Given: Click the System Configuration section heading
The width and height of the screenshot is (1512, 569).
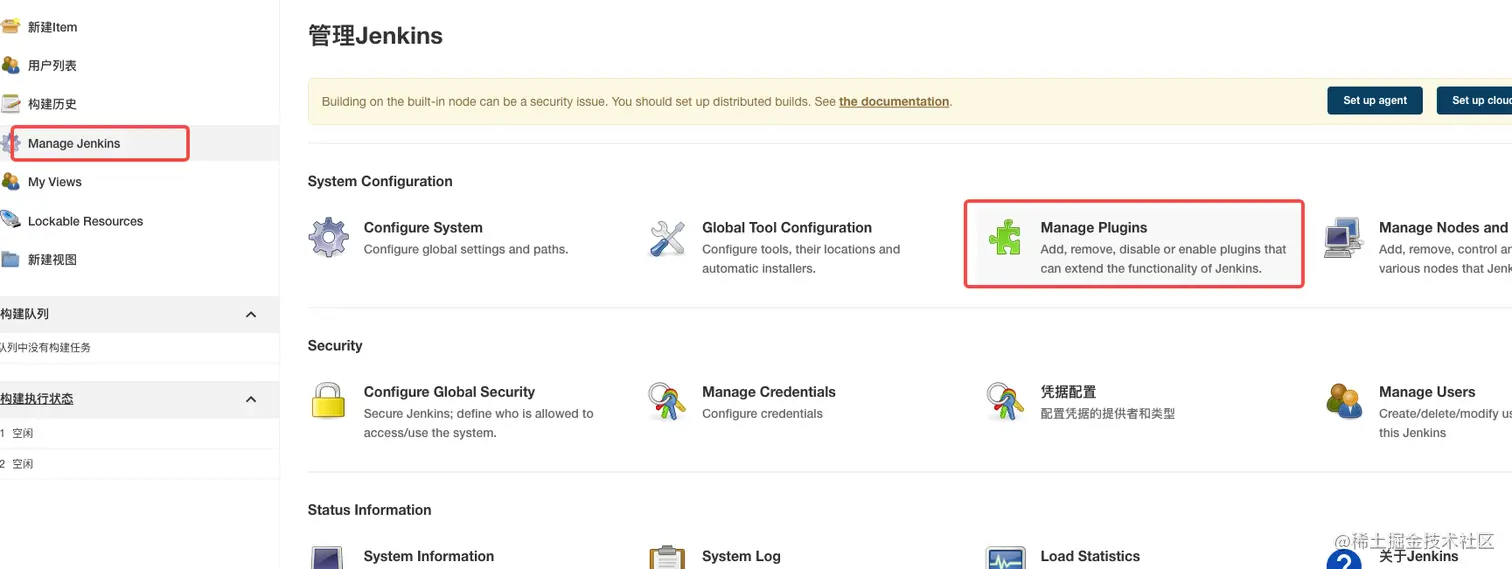Looking at the screenshot, I should [380, 181].
